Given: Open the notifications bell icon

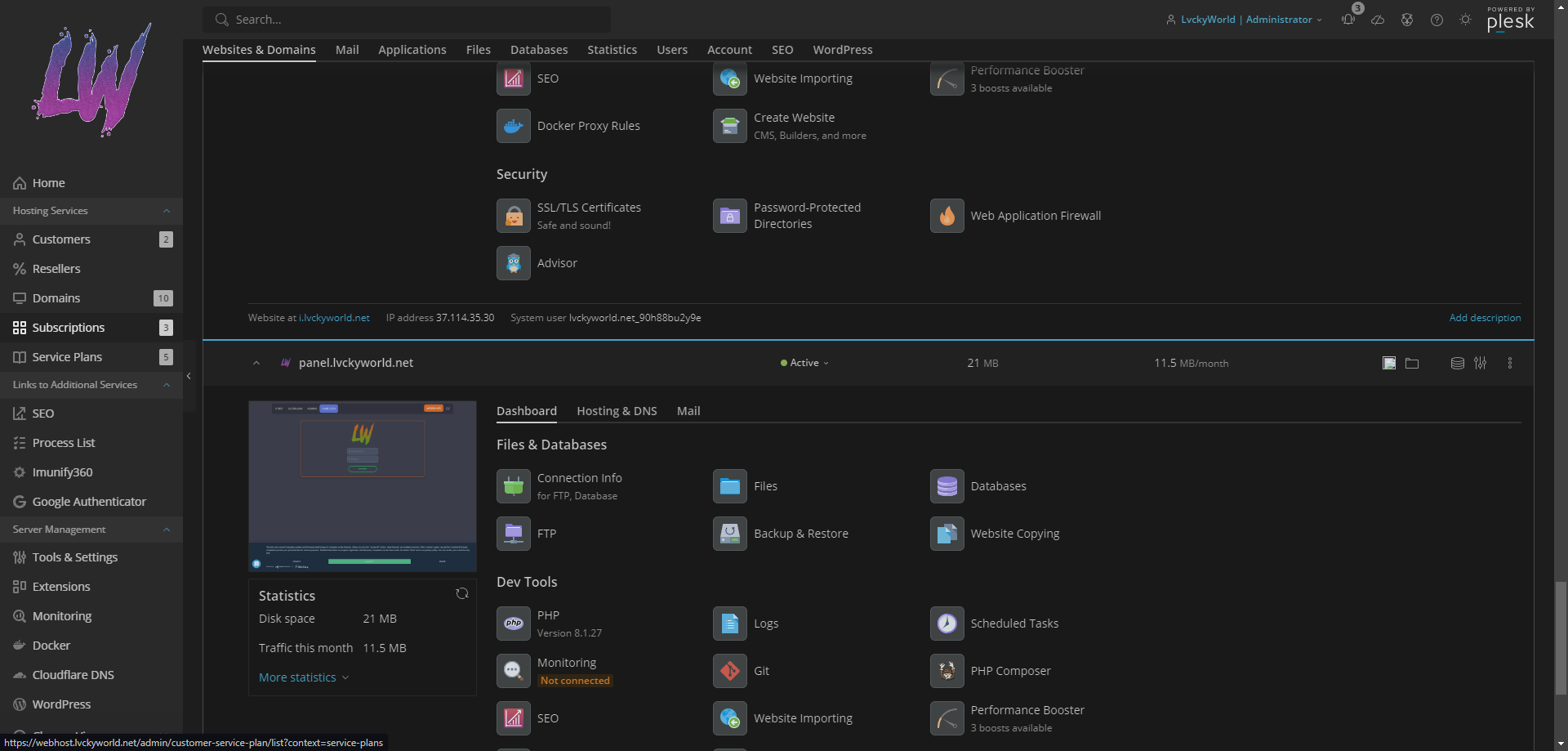Looking at the screenshot, I should (1347, 20).
